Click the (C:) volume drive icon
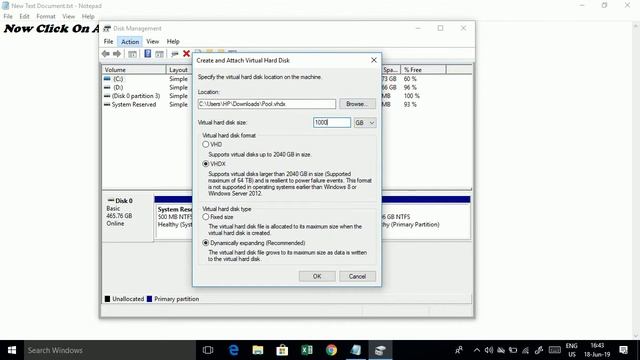This screenshot has height=360, width=640. pos(107,79)
